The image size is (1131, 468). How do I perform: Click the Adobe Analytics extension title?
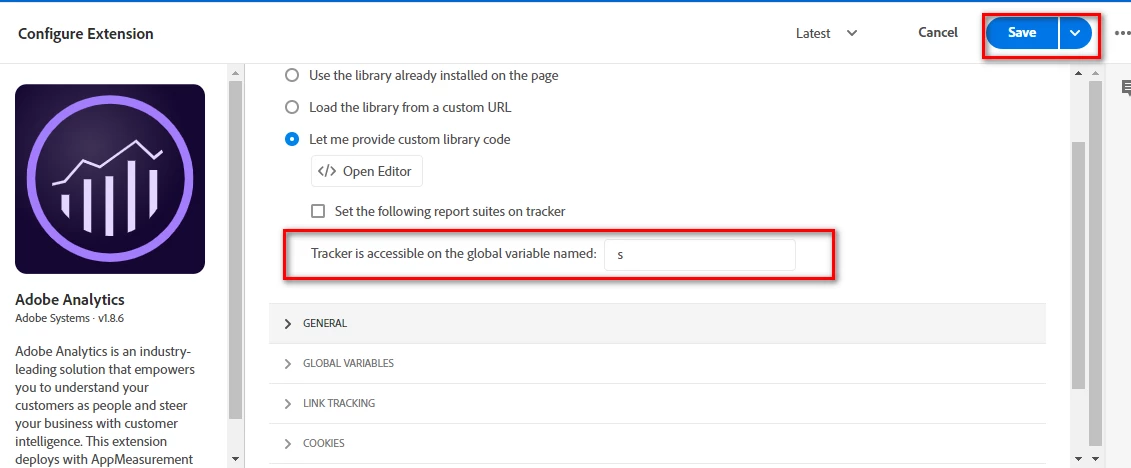[70, 299]
